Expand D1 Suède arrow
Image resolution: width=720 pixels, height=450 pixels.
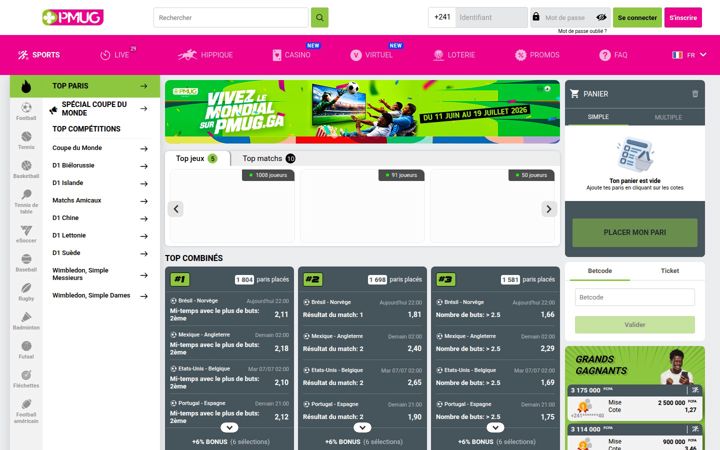(x=144, y=253)
